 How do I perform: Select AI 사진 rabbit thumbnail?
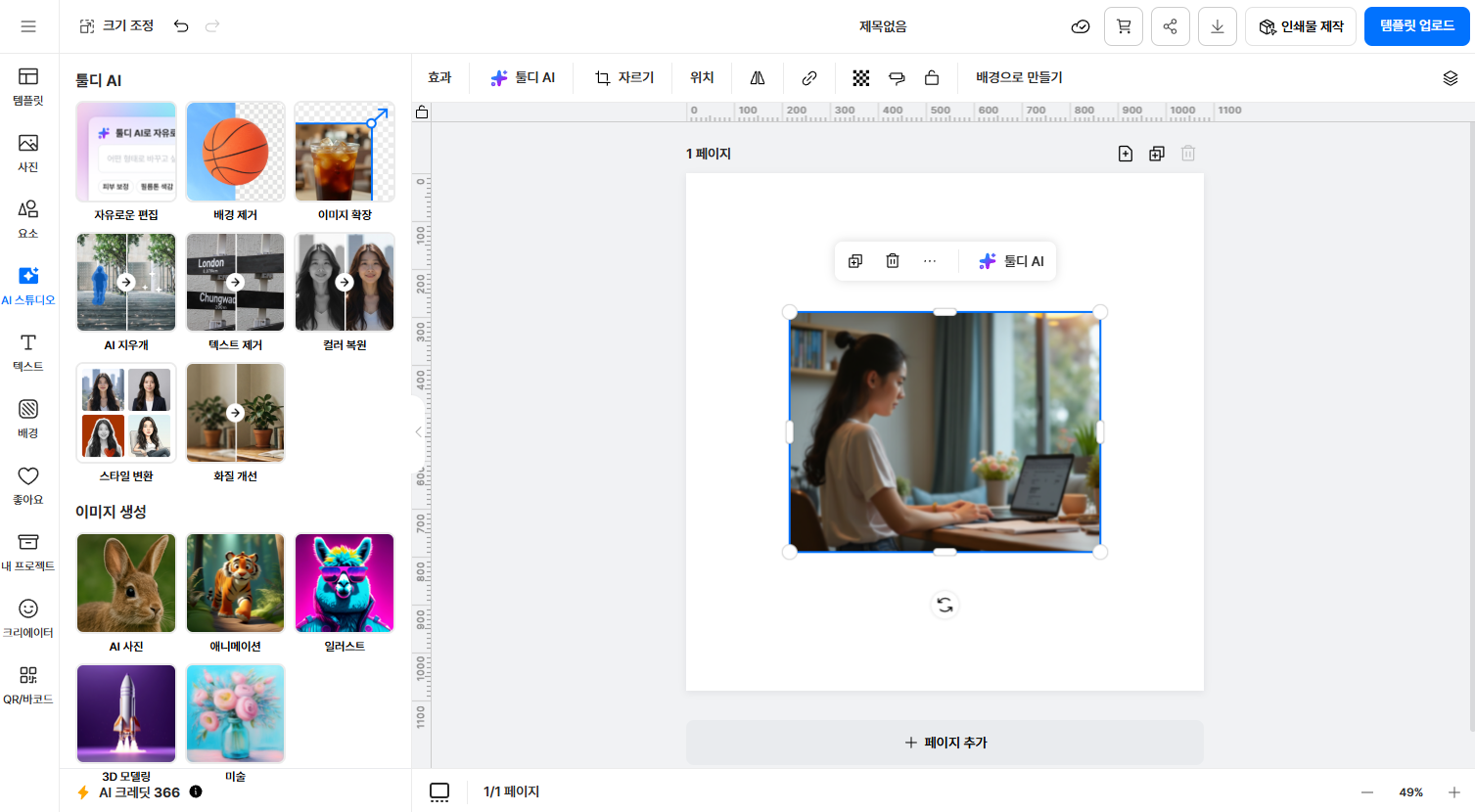point(126,583)
